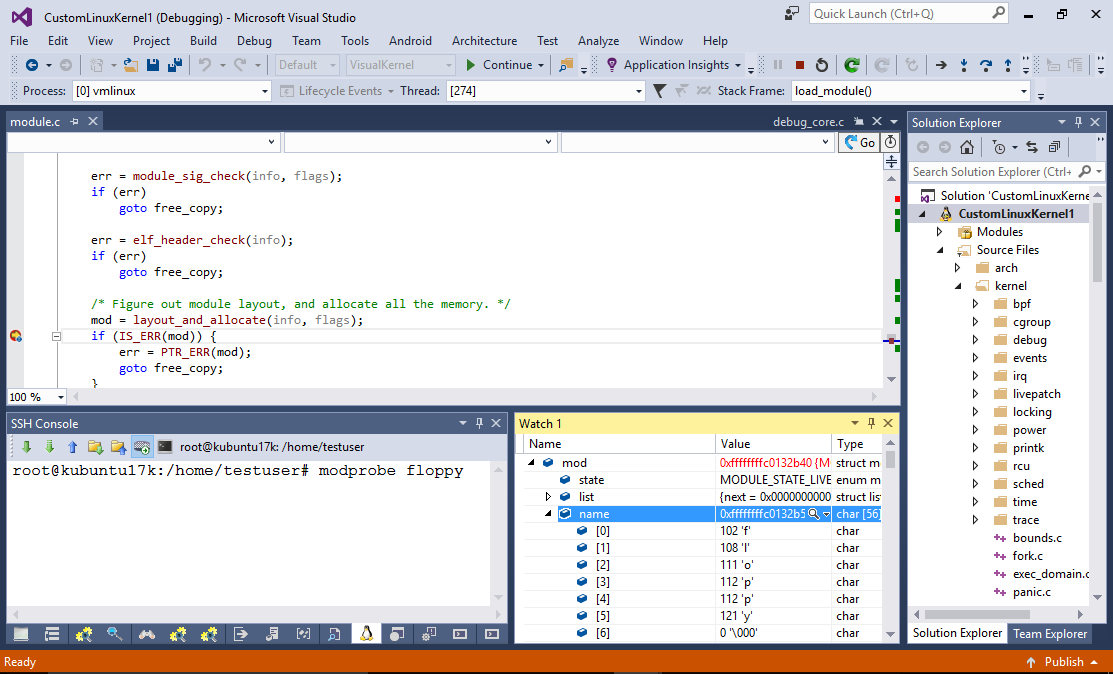Click the Step Into icon

pos(964,65)
